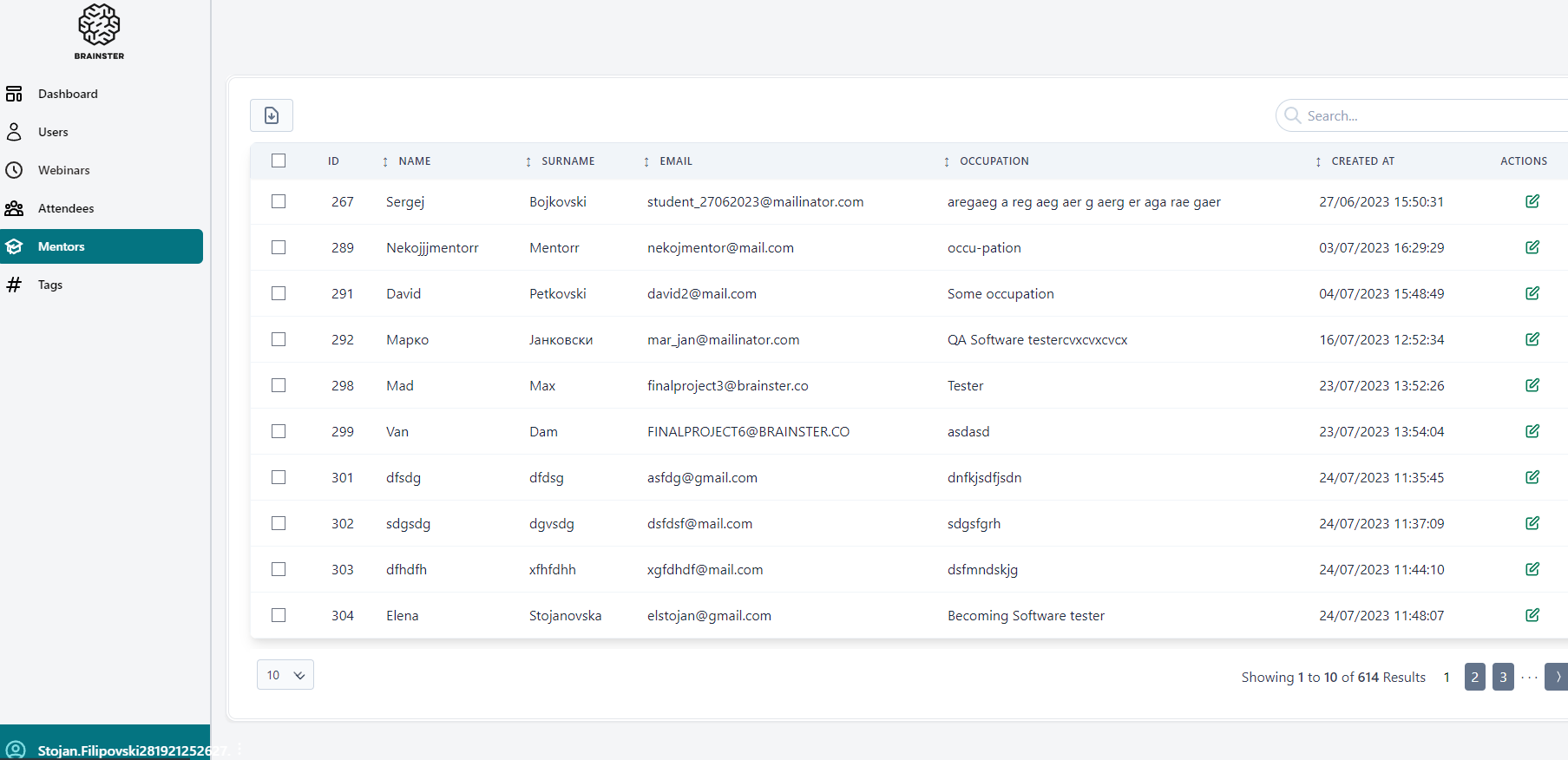Open the rows-per-page dropdown showing 10
This screenshot has height=760, width=1568.
[x=285, y=675]
